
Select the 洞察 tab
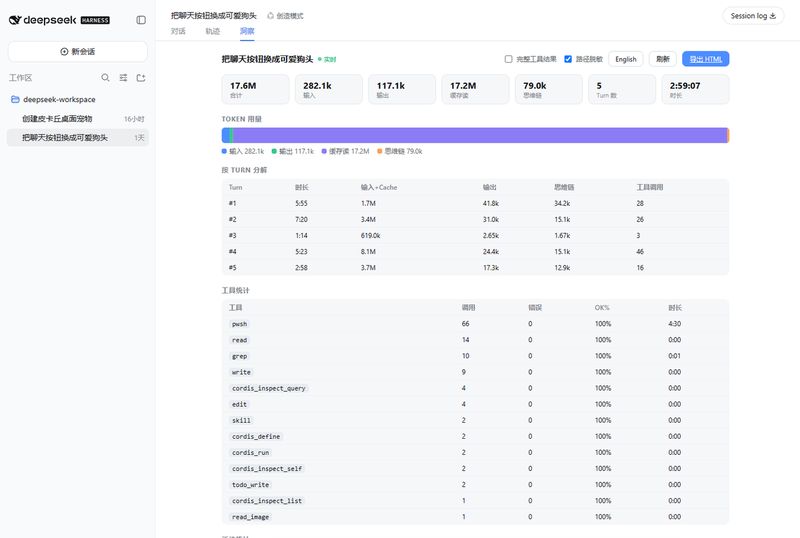pos(247,31)
